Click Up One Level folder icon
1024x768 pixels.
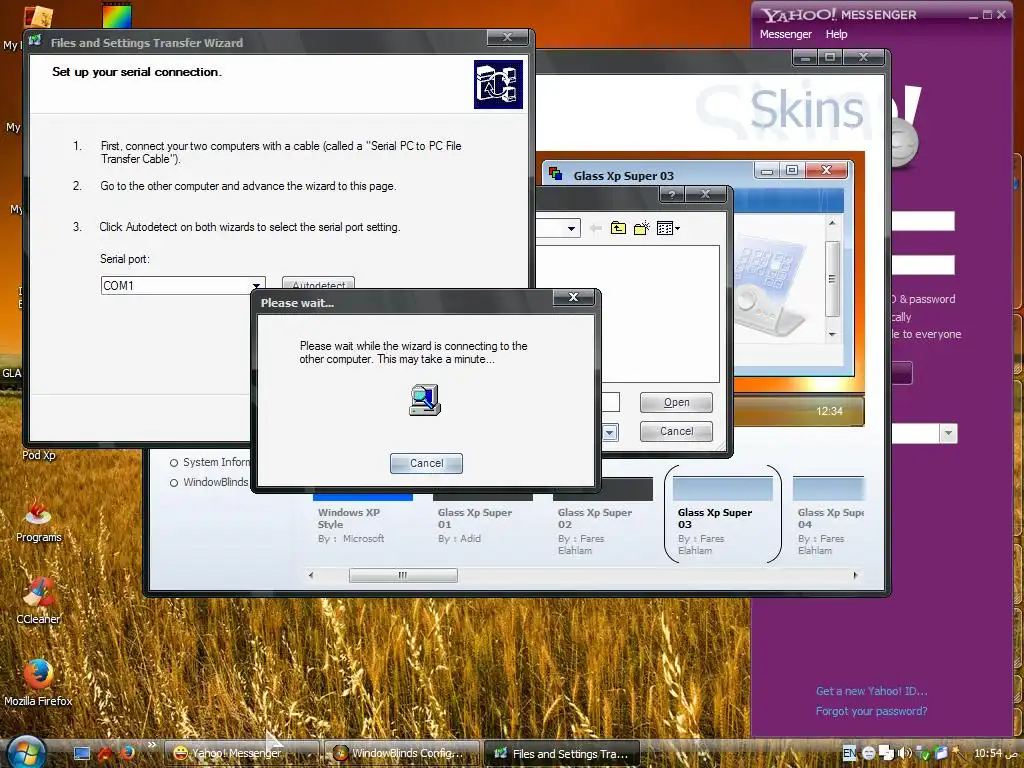point(618,228)
